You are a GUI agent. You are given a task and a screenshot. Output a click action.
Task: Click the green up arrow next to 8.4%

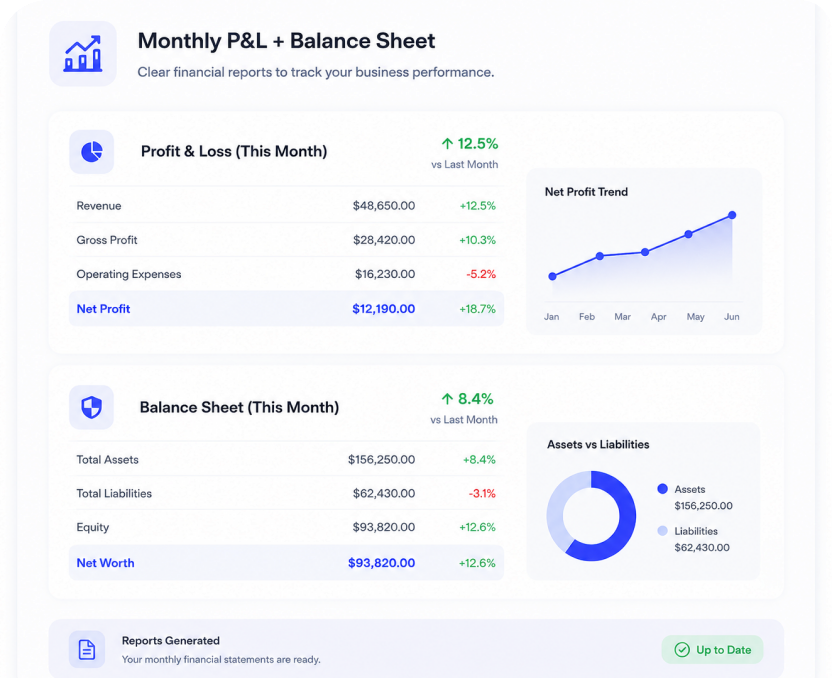pyautogui.click(x=447, y=399)
